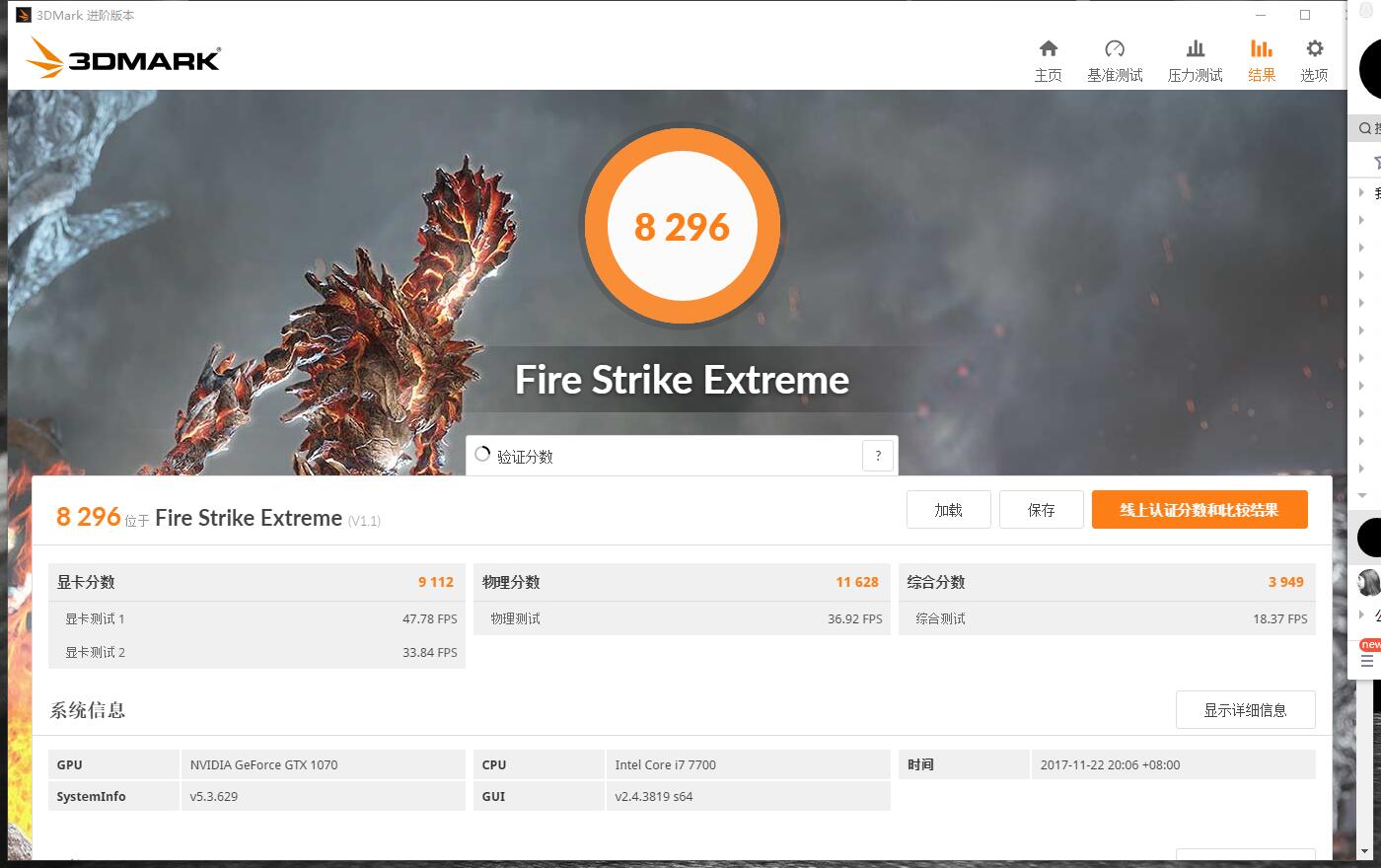Select the 结果 results tab
The height and width of the screenshot is (868, 1381).
(x=1262, y=61)
